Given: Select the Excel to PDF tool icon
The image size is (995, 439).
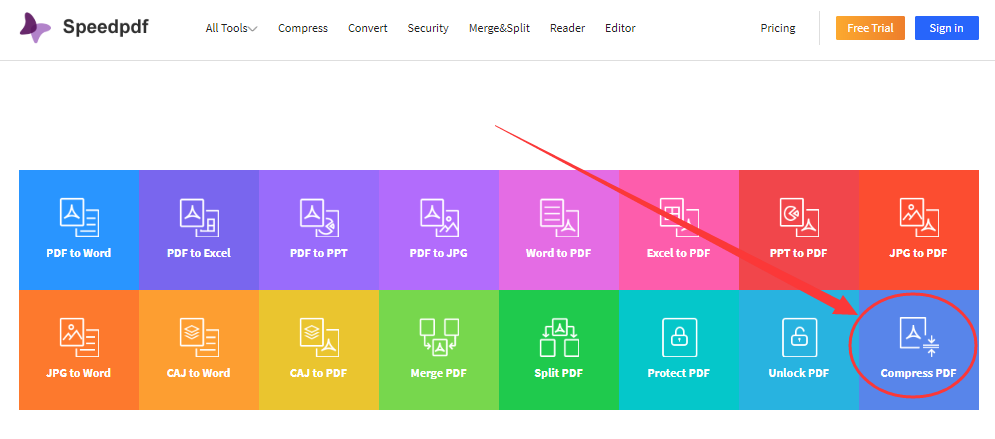Looking at the screenshot, I should click(678, 217).
